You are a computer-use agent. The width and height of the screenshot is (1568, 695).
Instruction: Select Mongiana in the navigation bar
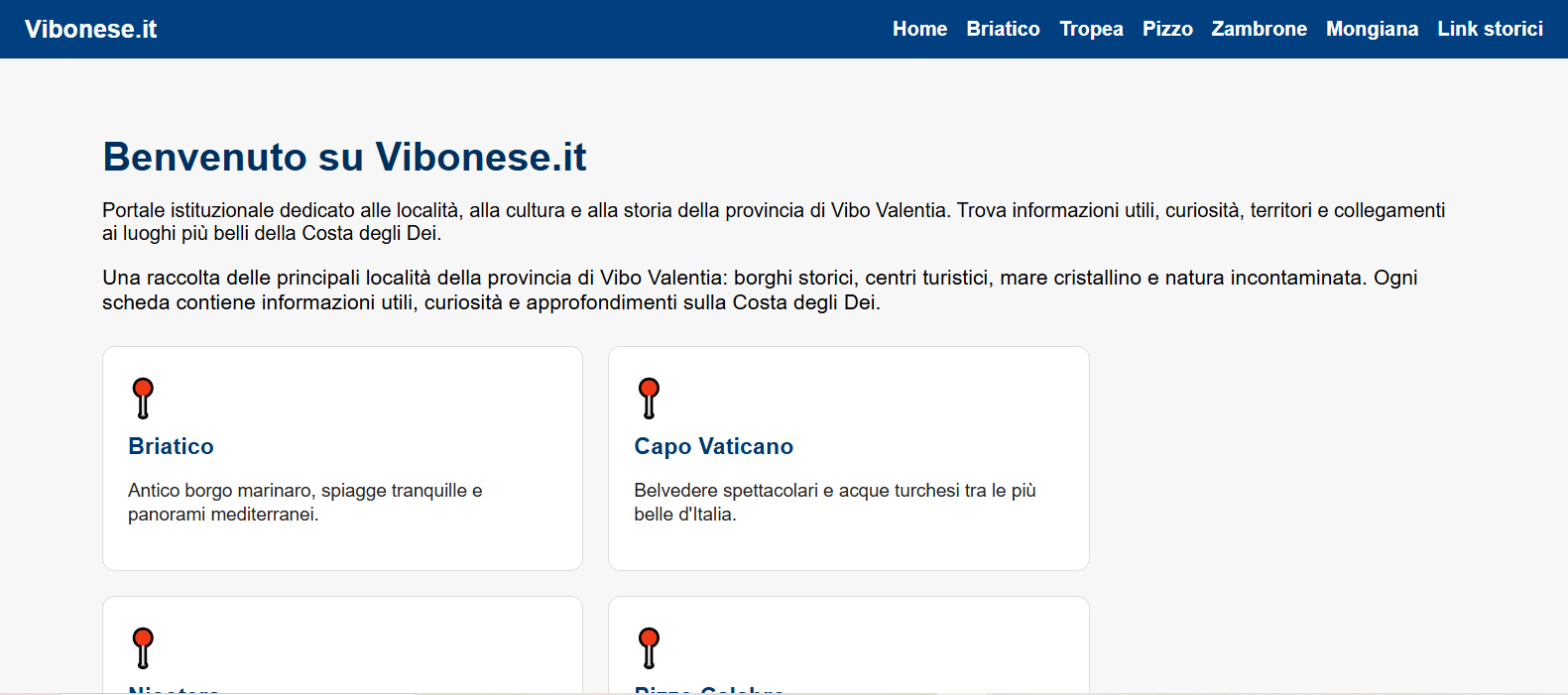click(1372, 29)
